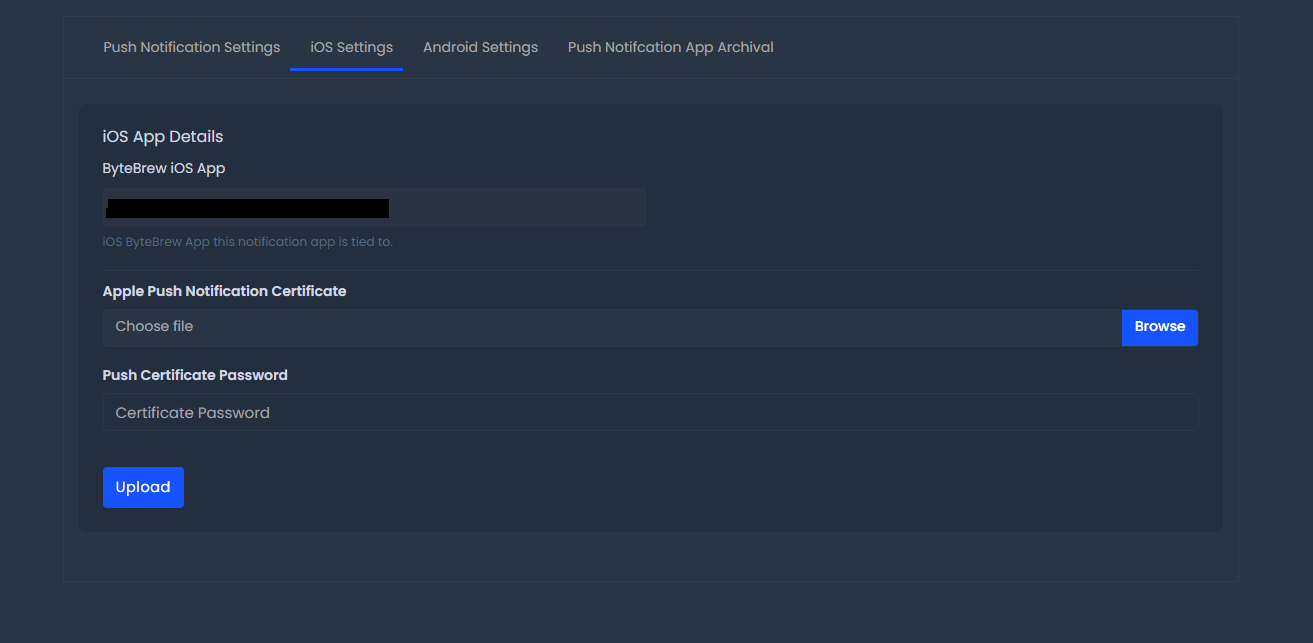
Task: Go to Push Notifcation App Archival tab
Action: (x=670, y=47)
